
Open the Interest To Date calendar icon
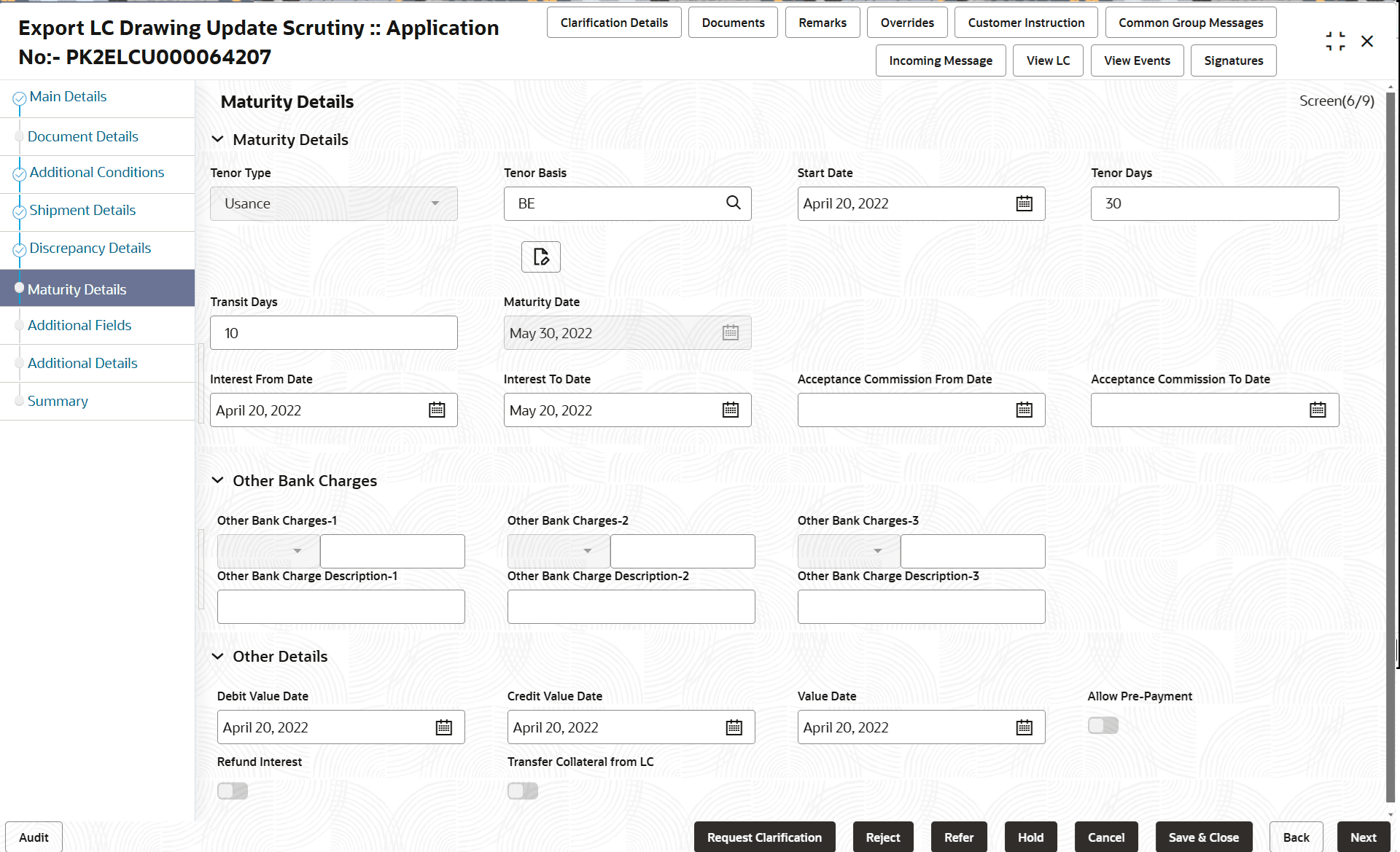pyautogui.click(x=730, y=410)
